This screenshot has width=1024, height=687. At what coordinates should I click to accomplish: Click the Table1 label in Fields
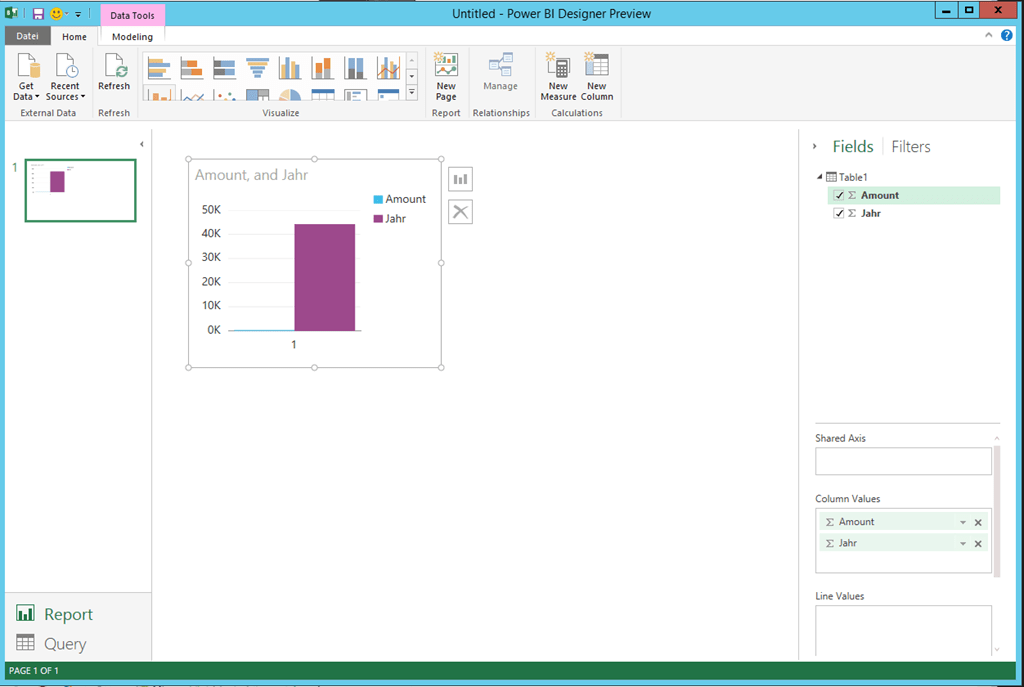(x=853, y=177)
